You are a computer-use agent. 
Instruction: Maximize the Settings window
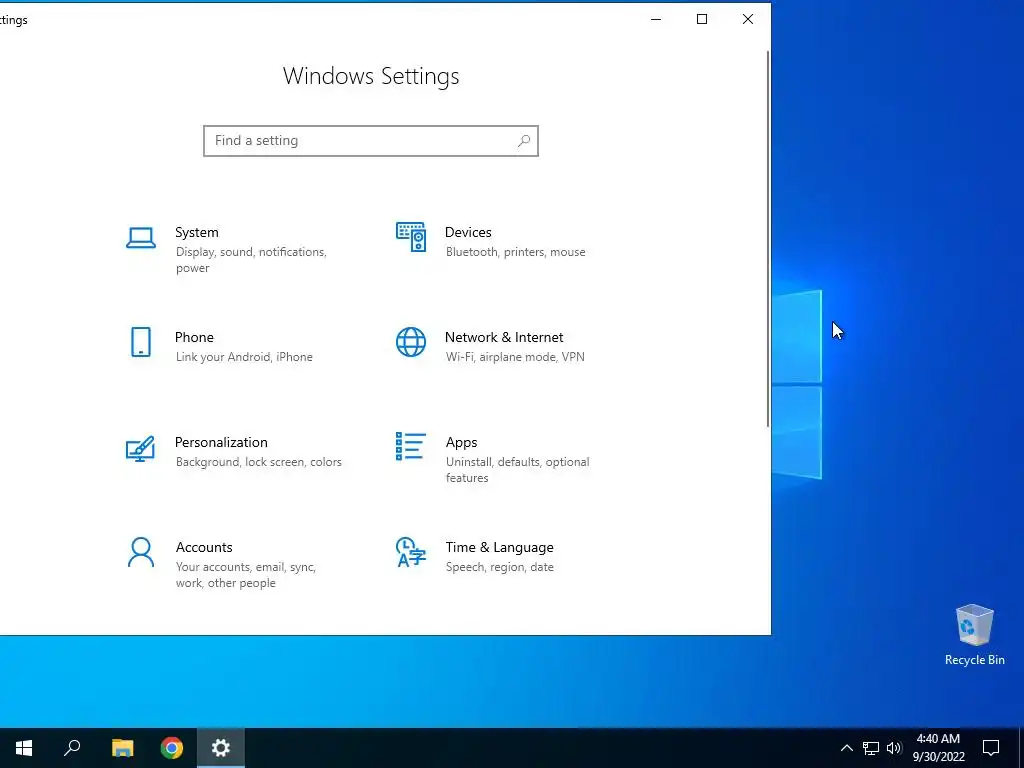(702, 20)
